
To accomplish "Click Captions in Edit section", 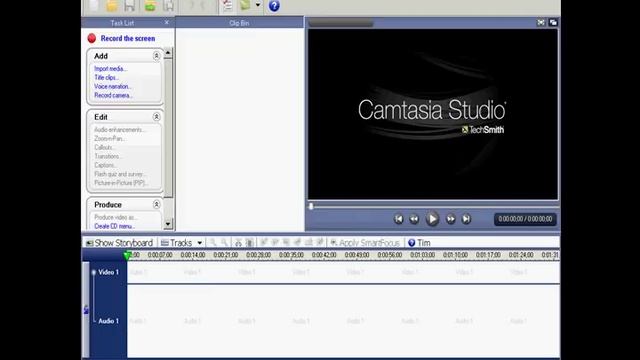I will pos(105,165).
